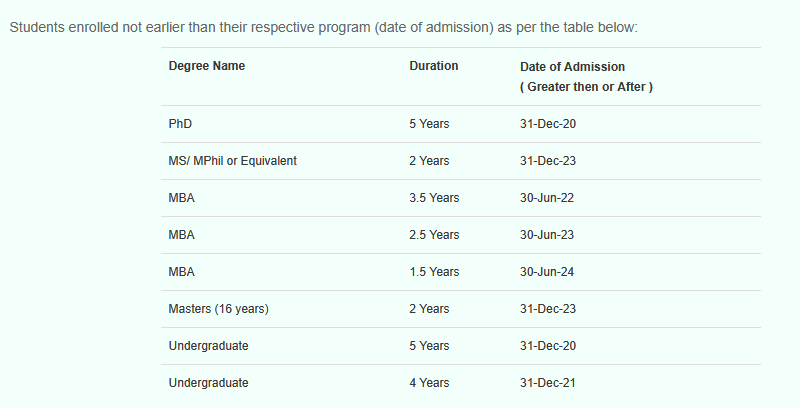Click the 30-Jun-23 admission date
Screen dimensions: 800x408
(547, 235)
